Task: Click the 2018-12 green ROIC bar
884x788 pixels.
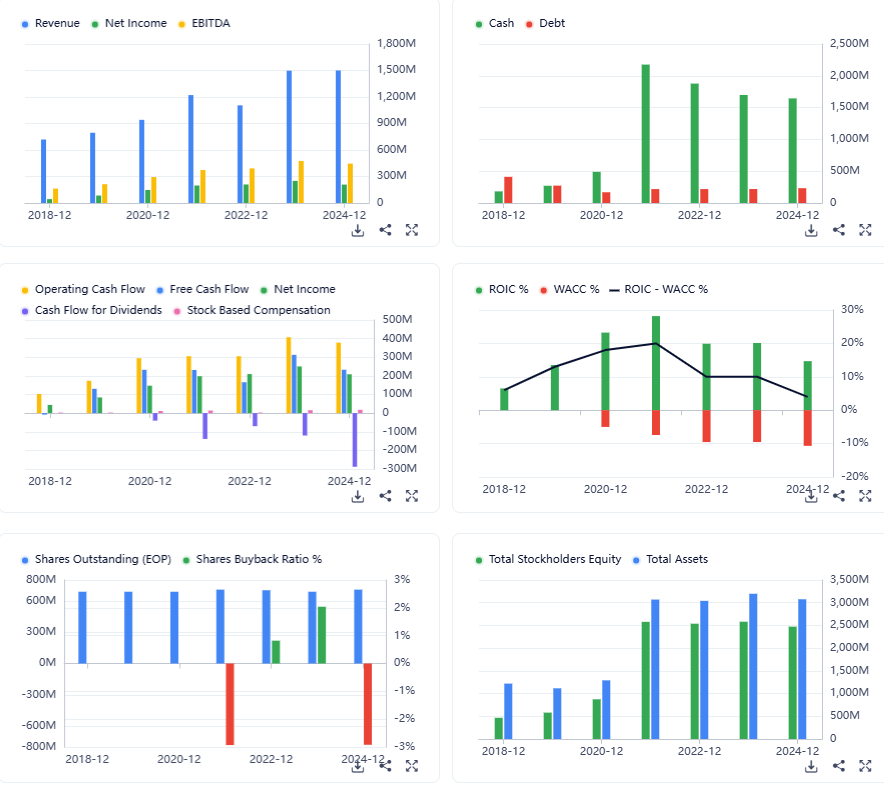Action: tap(504, 400)
